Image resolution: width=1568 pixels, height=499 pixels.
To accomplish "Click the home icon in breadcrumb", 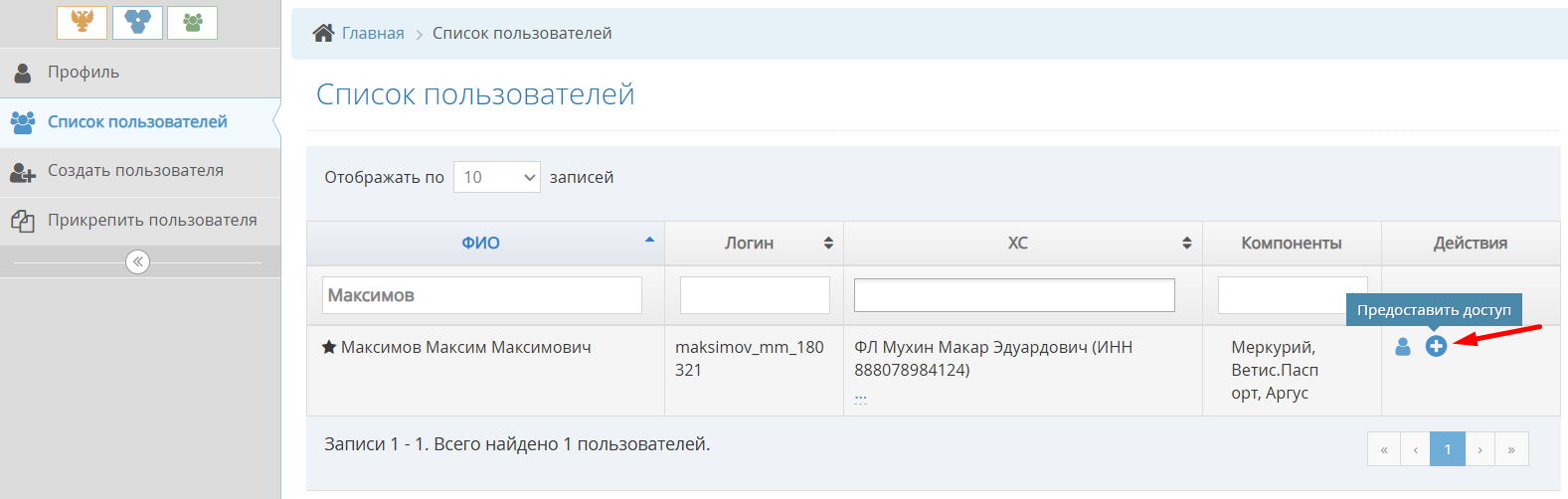I will point(323,33).
